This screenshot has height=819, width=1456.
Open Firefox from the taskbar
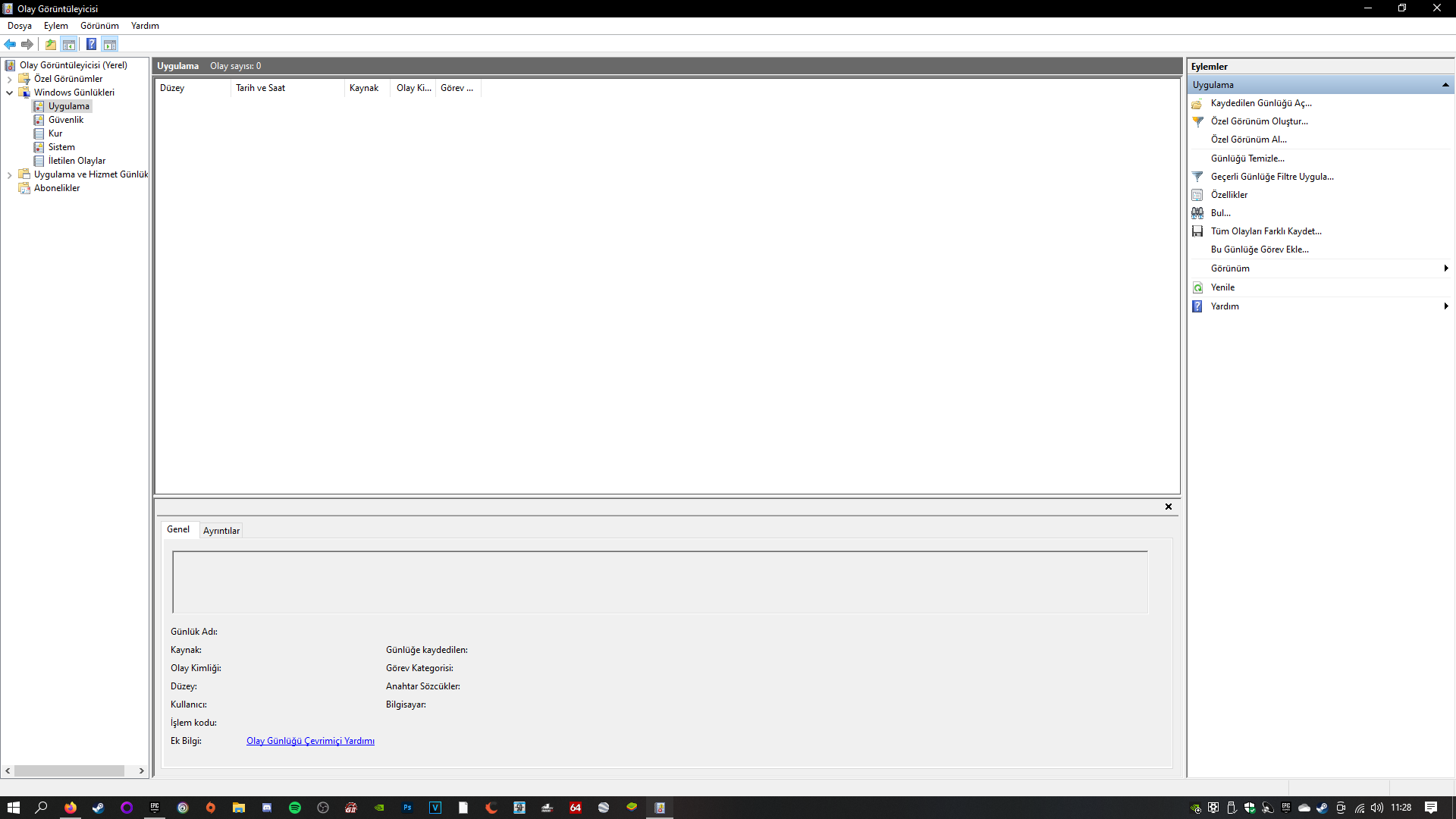(71, 808)
